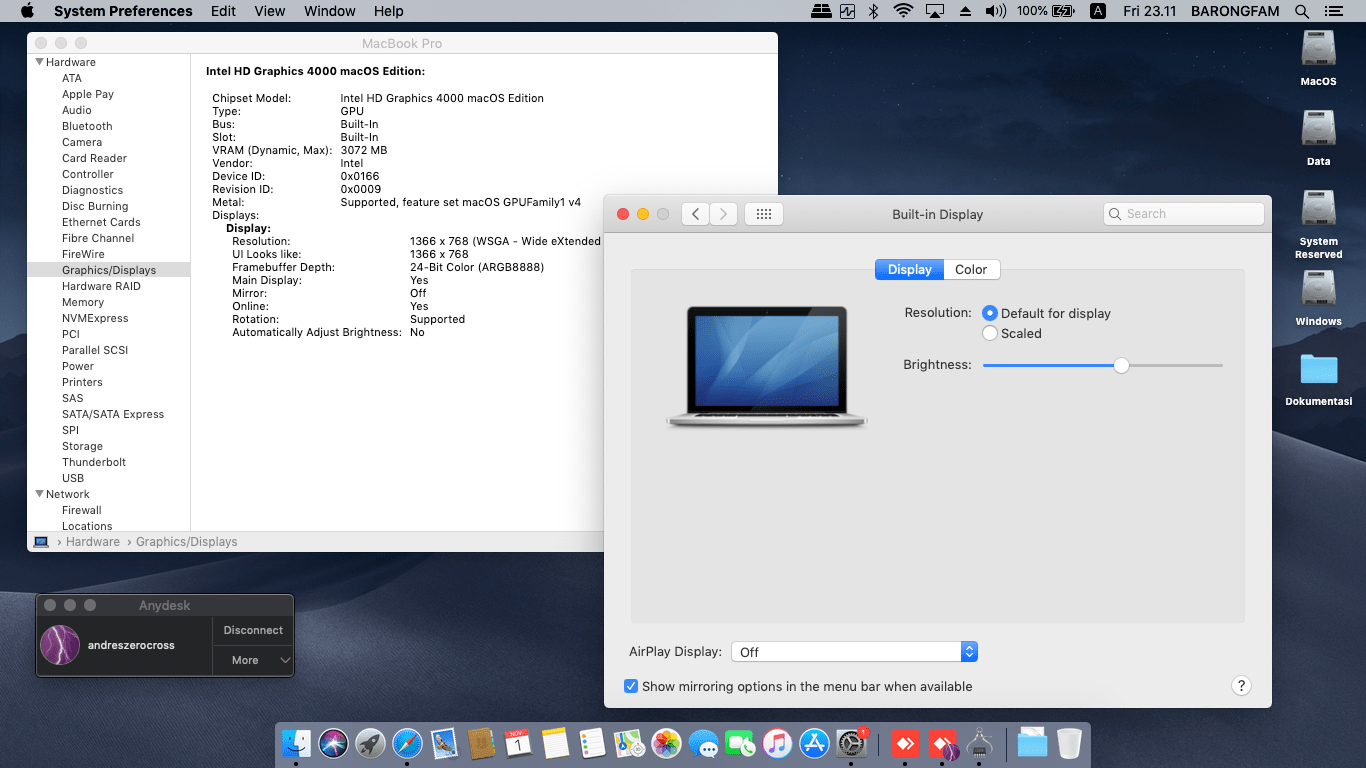This screenshot has width=1366, height=768.
Task: Select Default for display radio button
Action: [x=990, y=313]
